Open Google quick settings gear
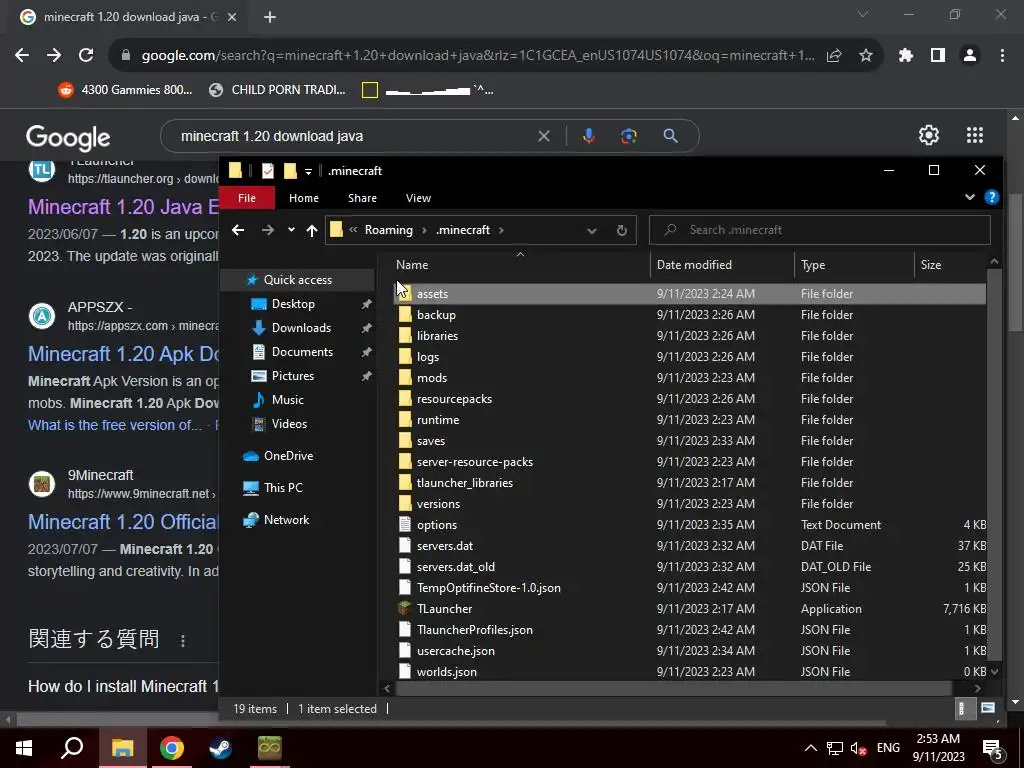Screen dimensions: 1024x768 tap(929, 135)
